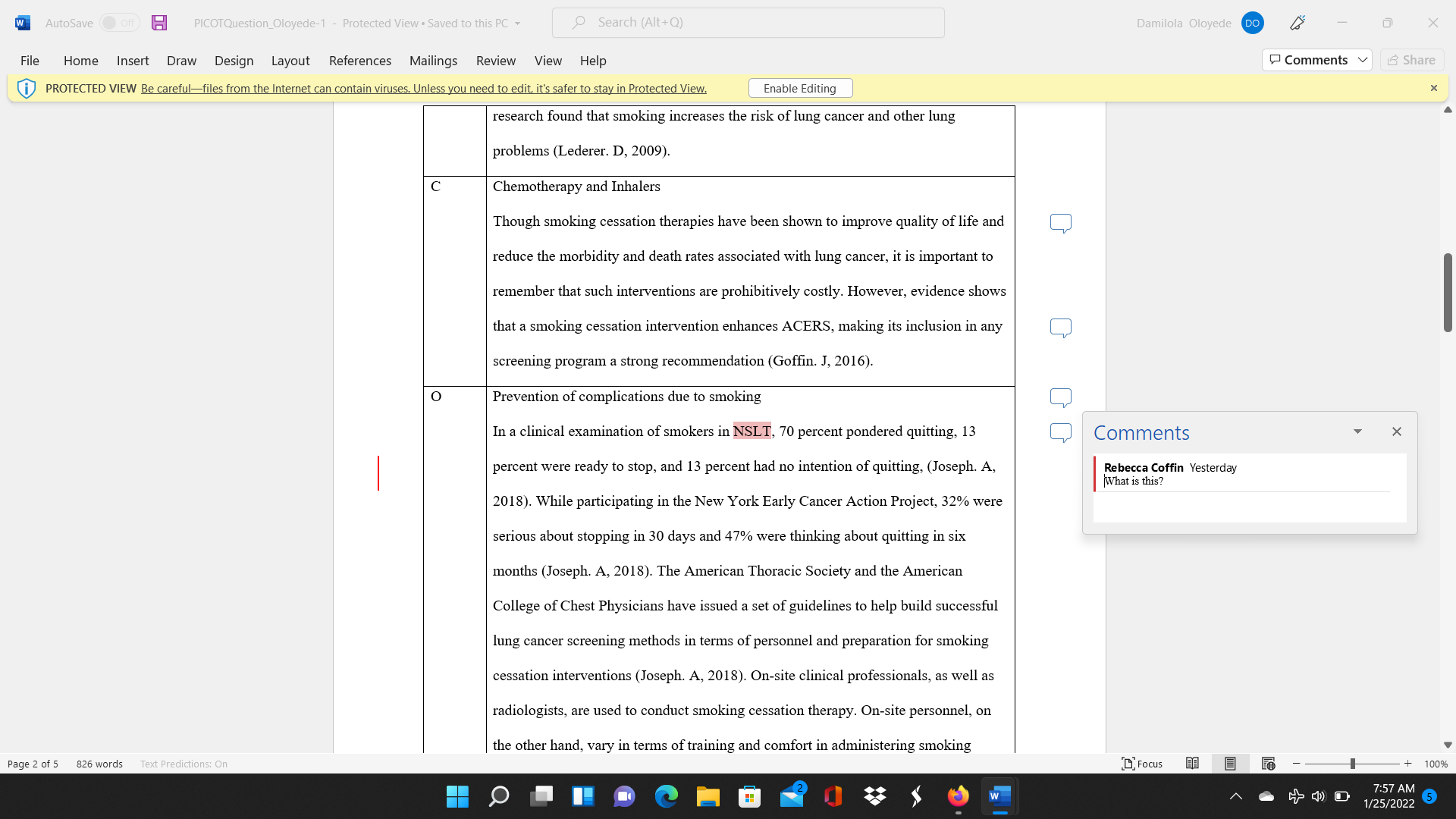
Task: Open the 'Be careful—files from the Internet' link
Action: [x=424, y=89]
